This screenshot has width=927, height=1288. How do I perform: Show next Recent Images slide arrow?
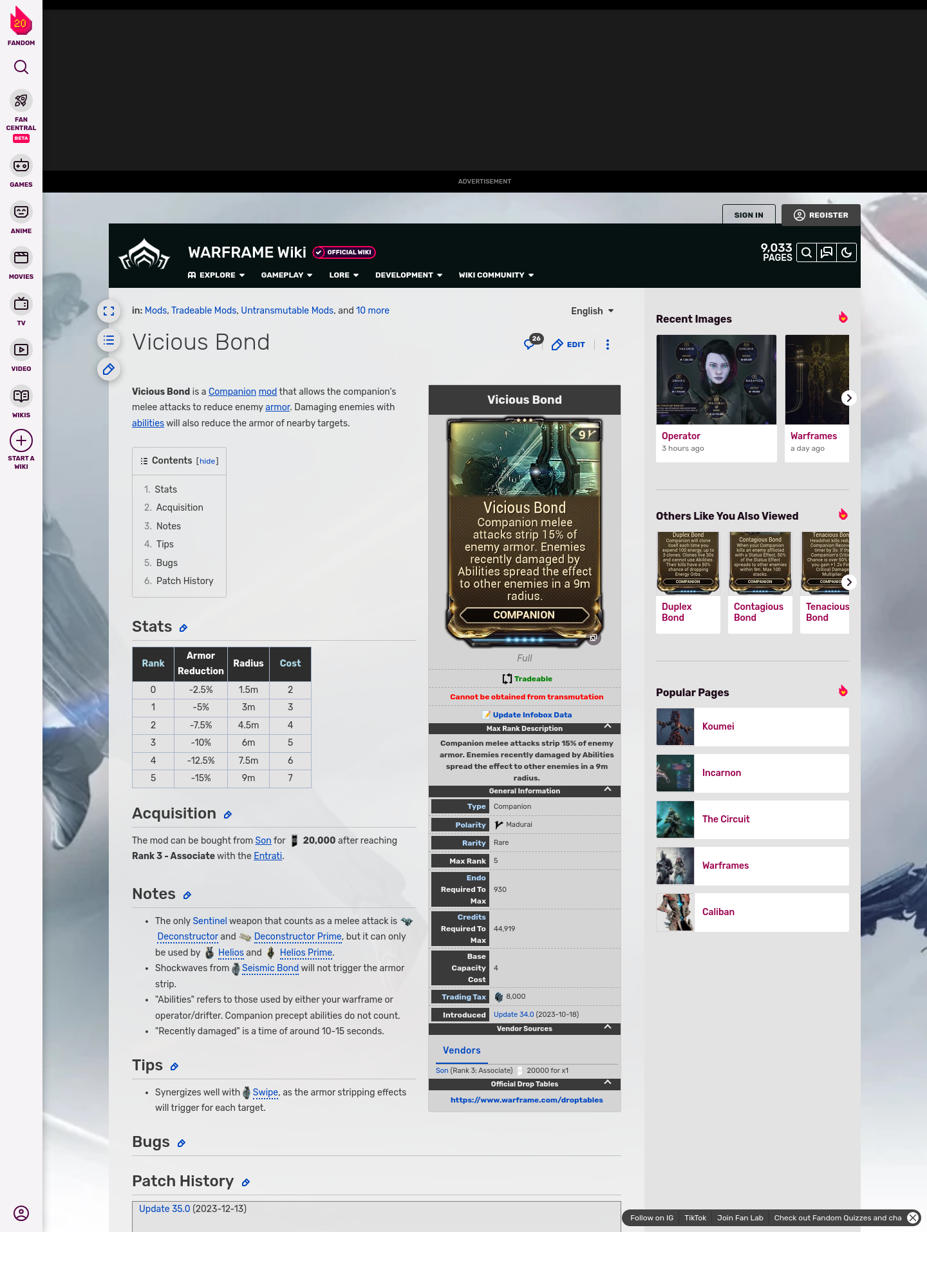pos(848,398)
